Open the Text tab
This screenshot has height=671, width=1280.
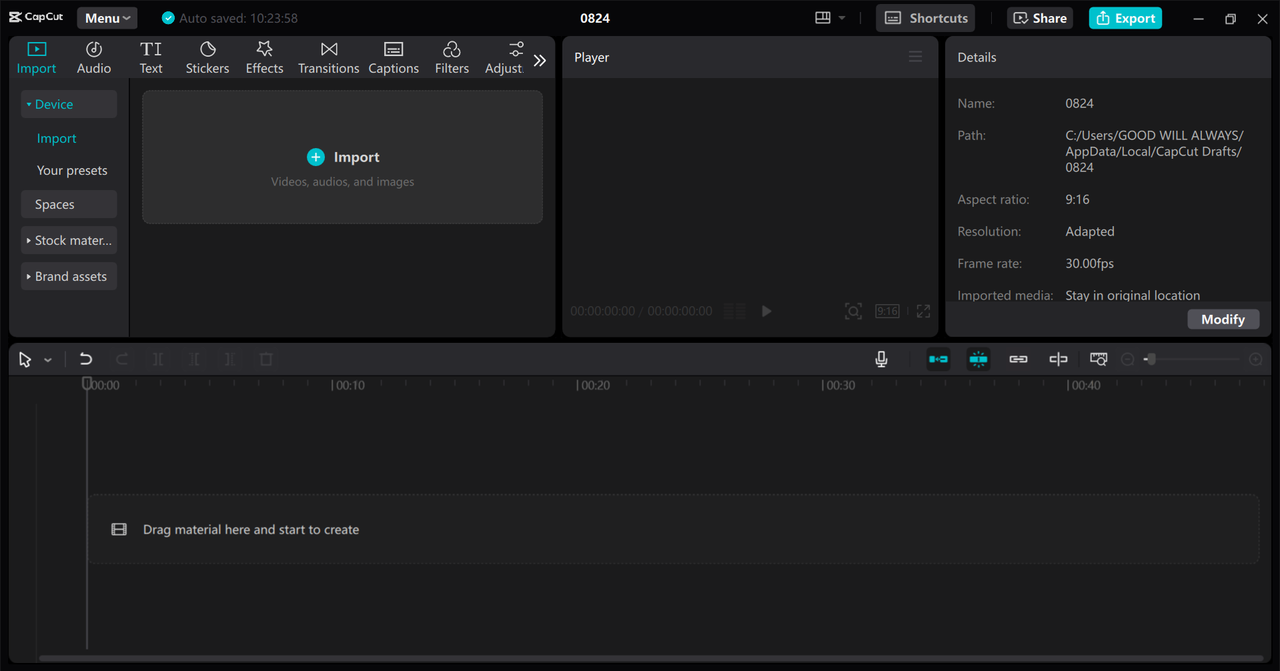[151, 58]
